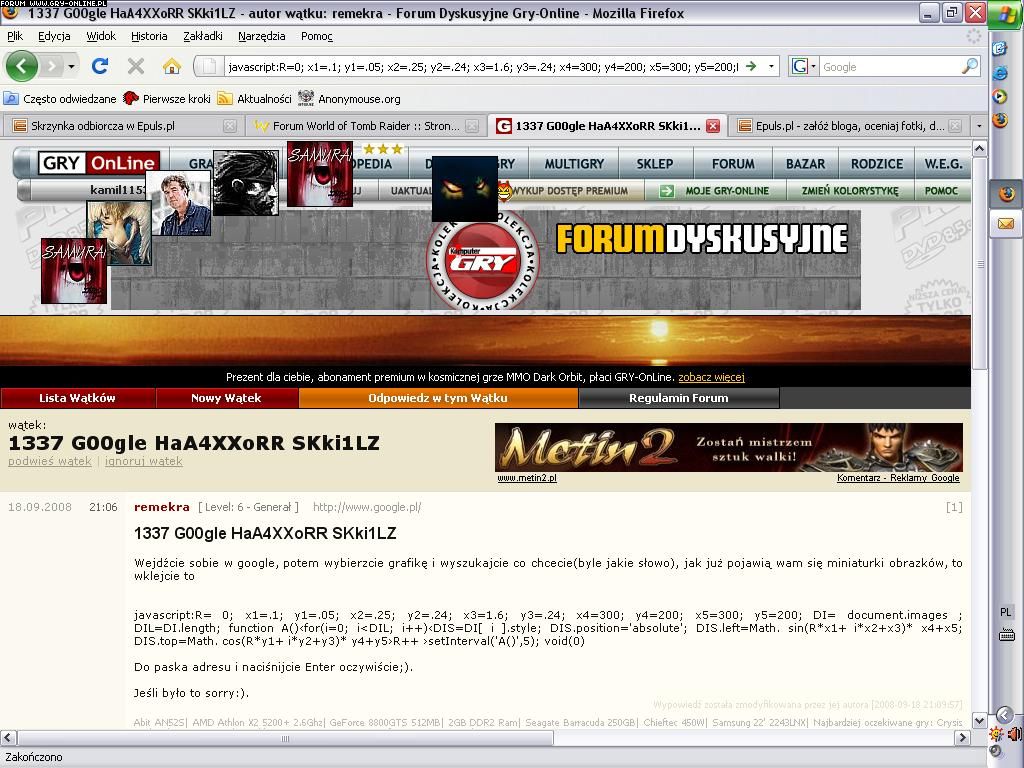The height and width of the screenshot is (768, 1024).
Task: Click the round Komputer GRY Kolekcja badge
Action: tap(483, 260)
